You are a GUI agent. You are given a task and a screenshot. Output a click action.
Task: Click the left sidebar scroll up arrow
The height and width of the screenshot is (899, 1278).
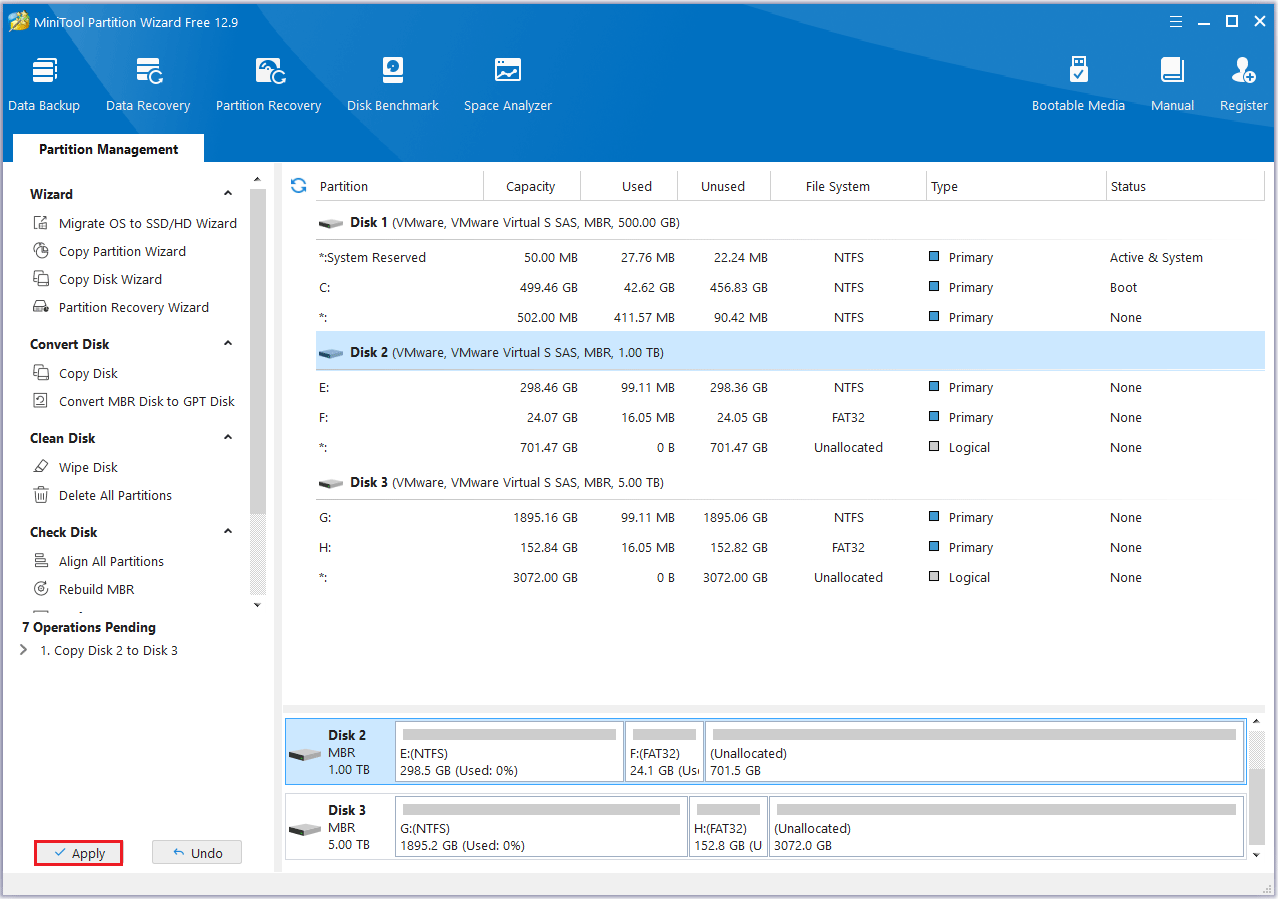[257, 180]
